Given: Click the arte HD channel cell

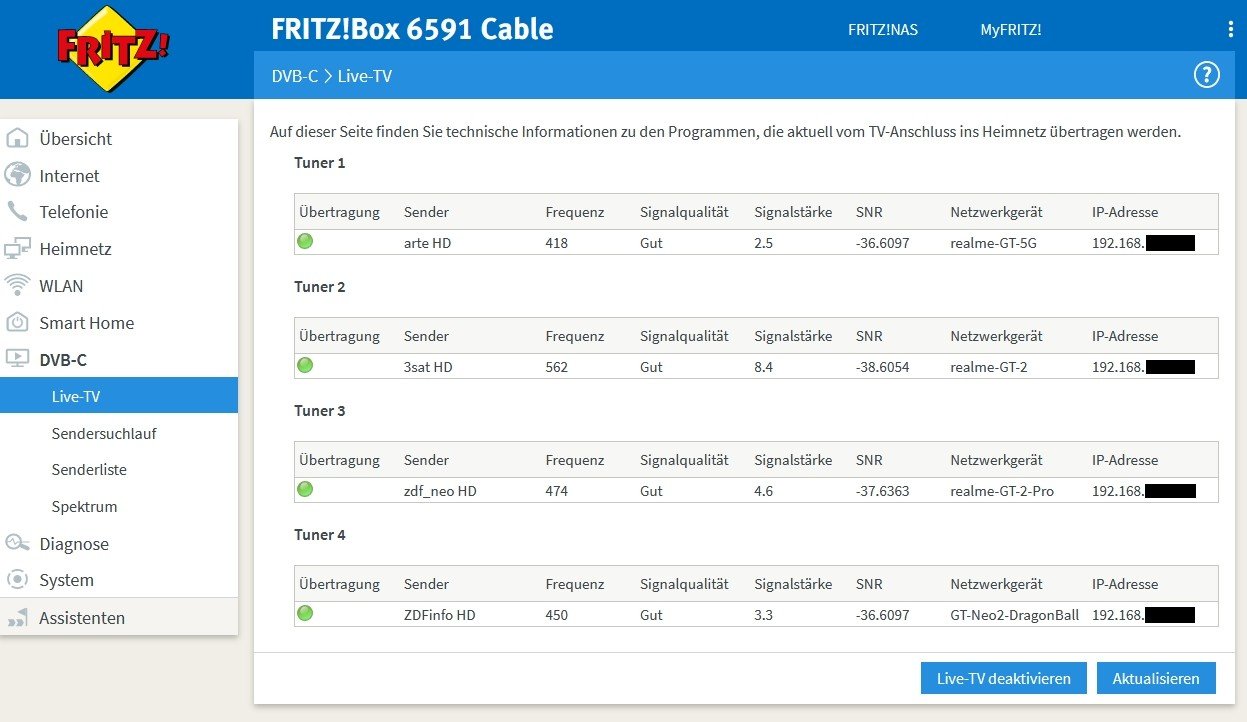Looking at the screenshot, I should click(427, 243).
